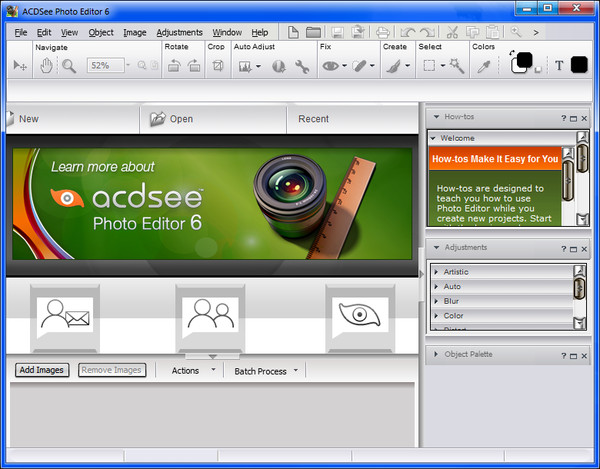
Task: Click the Crop tool icon
Action: (216, 66)
